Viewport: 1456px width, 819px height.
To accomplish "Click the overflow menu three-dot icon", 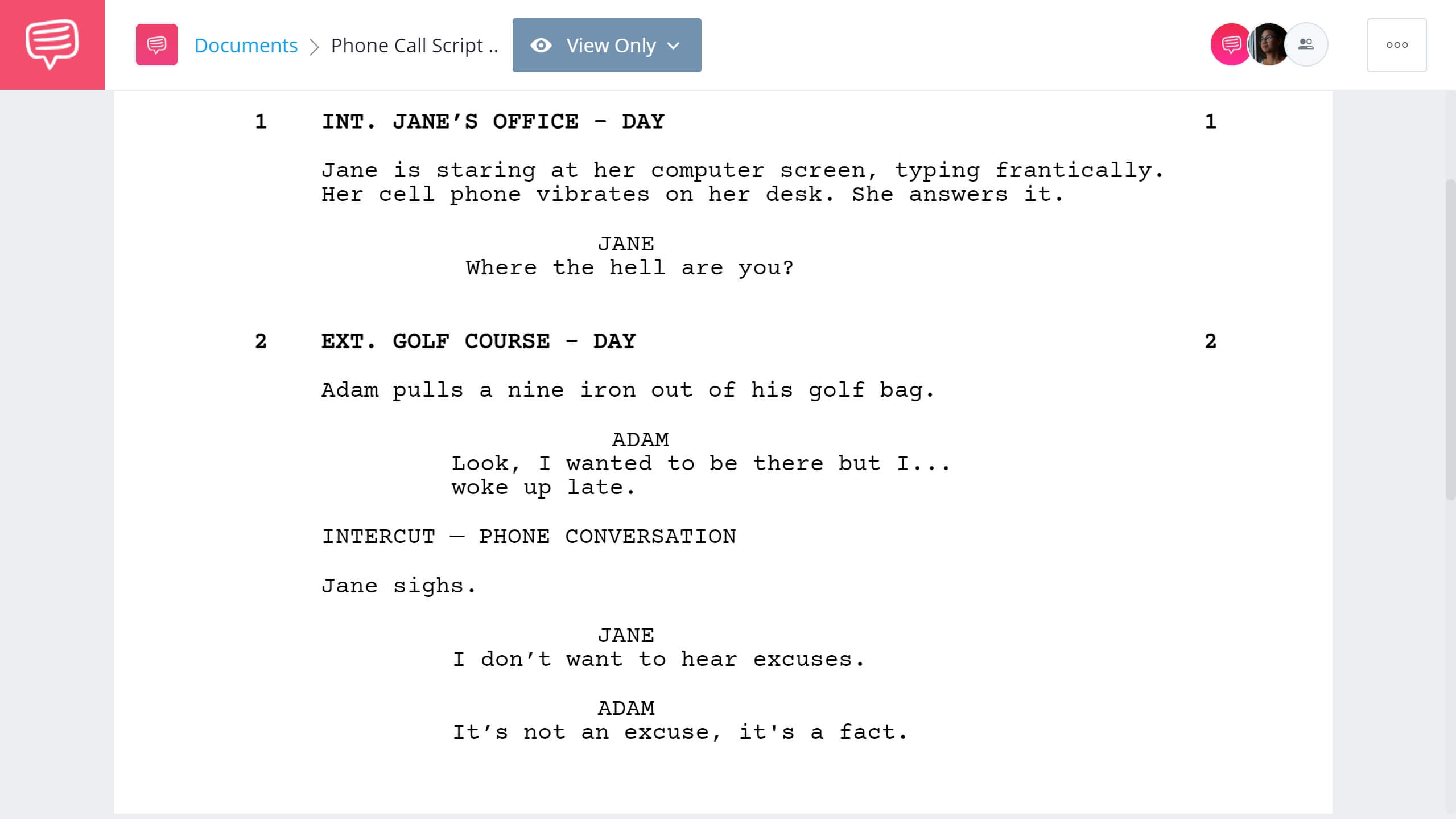I will [x=1397, y=45].
